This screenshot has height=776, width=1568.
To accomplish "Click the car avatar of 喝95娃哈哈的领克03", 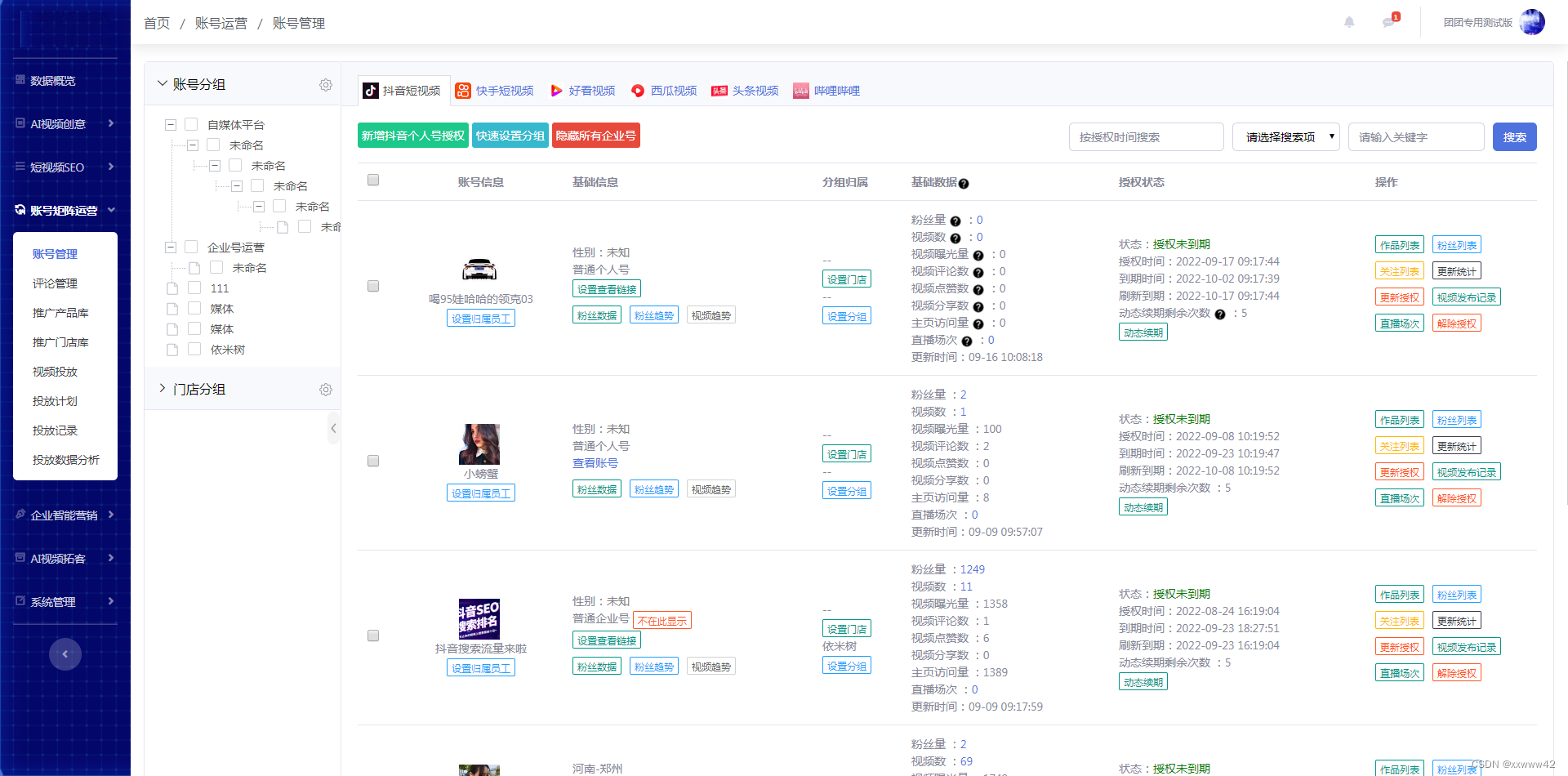I will 479,270.
